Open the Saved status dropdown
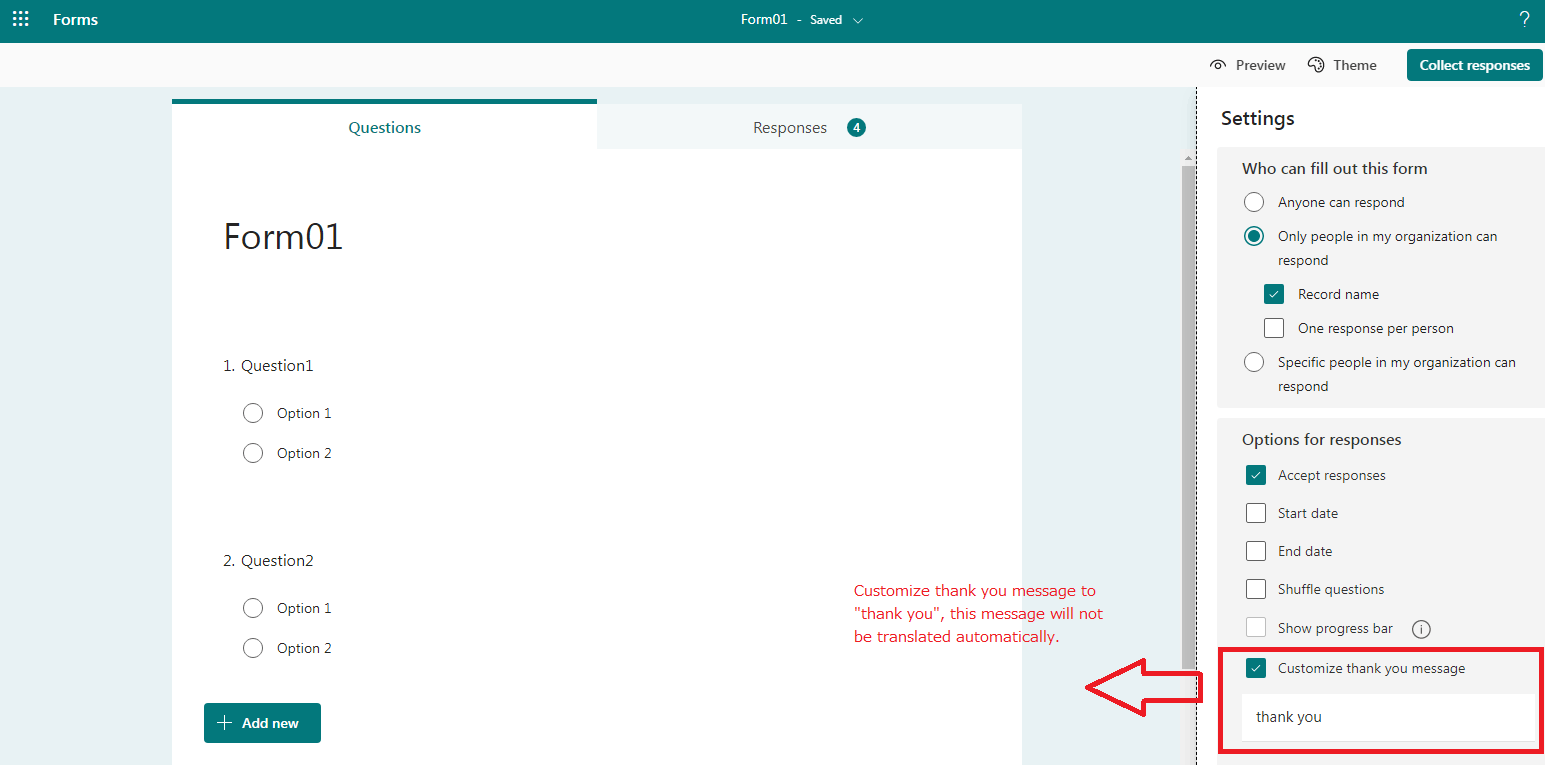This screenshot has width=1545, height=765. coord(857,19)
